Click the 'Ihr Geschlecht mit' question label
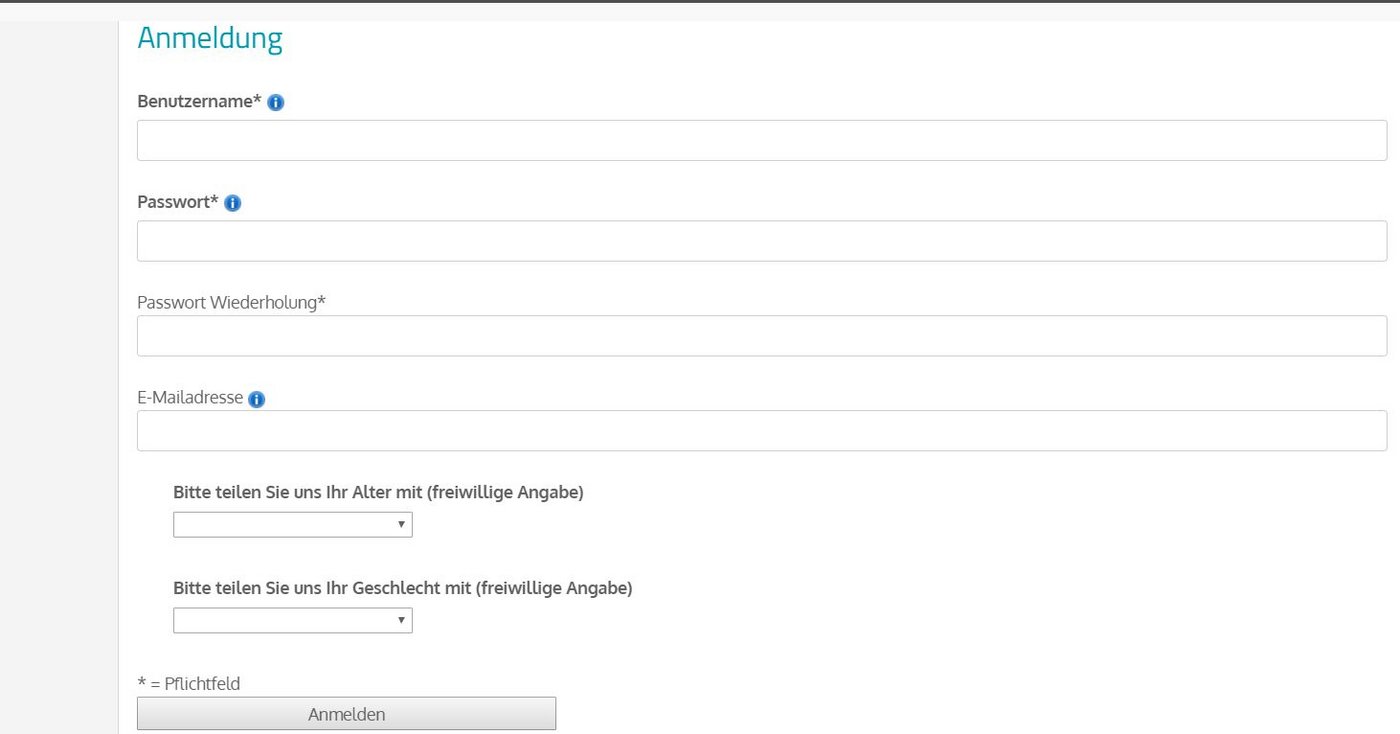The height and width of the screenshot is (734, 1400). click(x=402, y=589)
